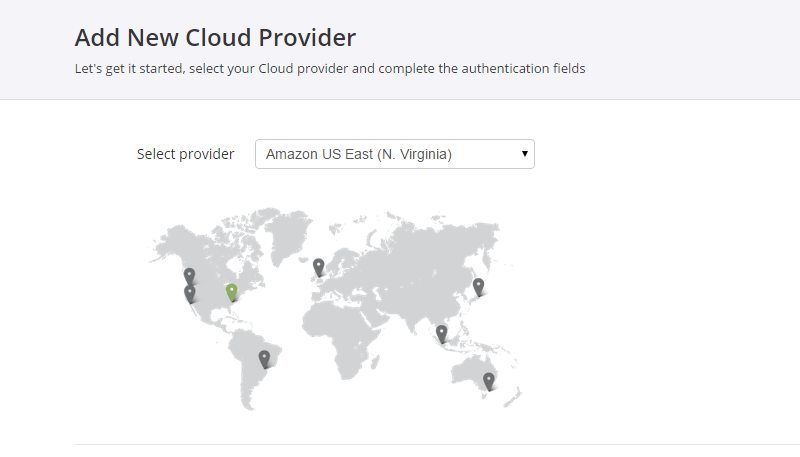Screen dimensions: 800x457
Task: Click Argentina's southern tip on the map
Action: click(x=248, y=398)
